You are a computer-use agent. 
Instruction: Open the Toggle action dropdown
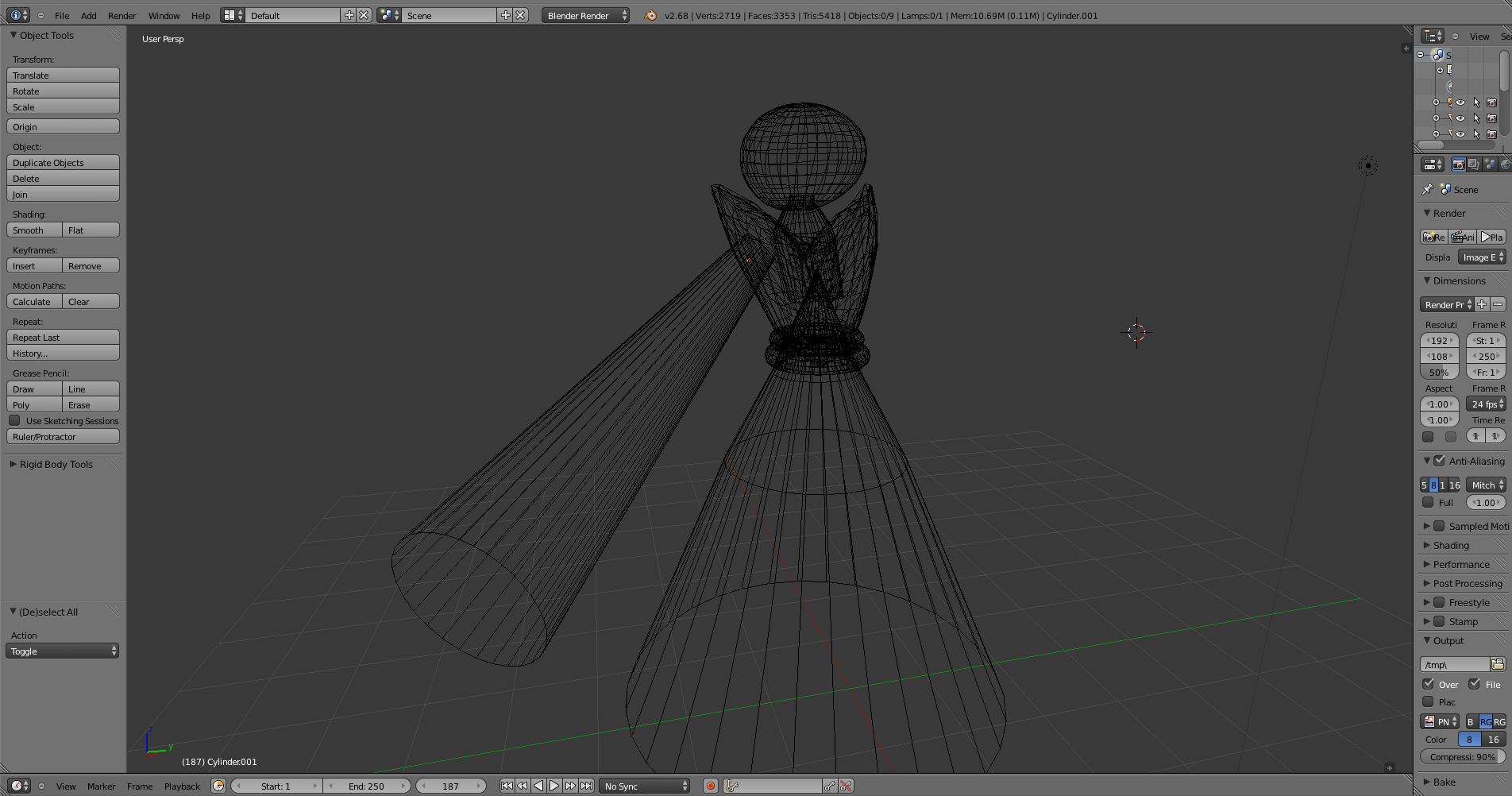tap(63, 651)
